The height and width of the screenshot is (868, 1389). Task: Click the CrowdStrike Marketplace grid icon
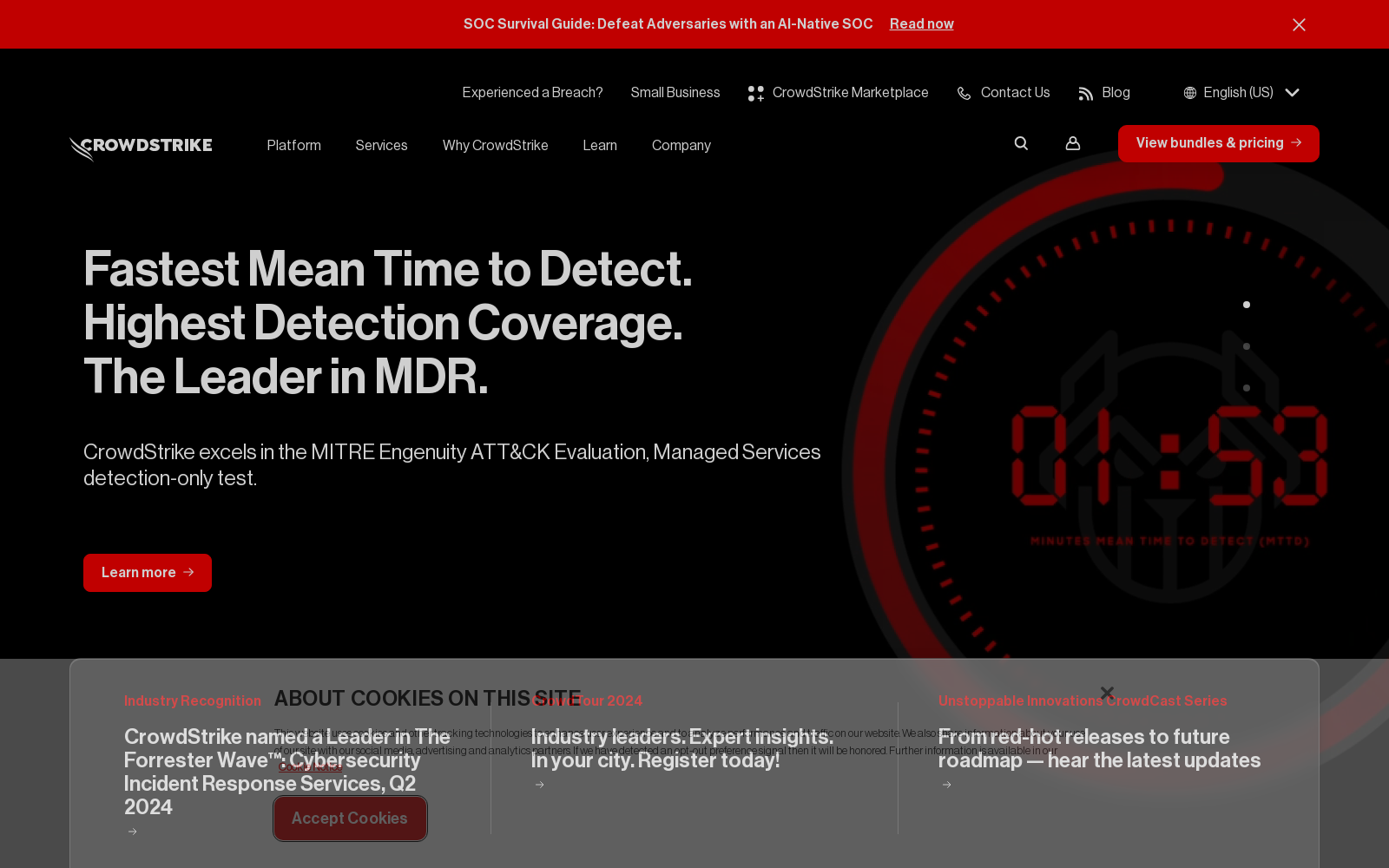tap(756, 93)
